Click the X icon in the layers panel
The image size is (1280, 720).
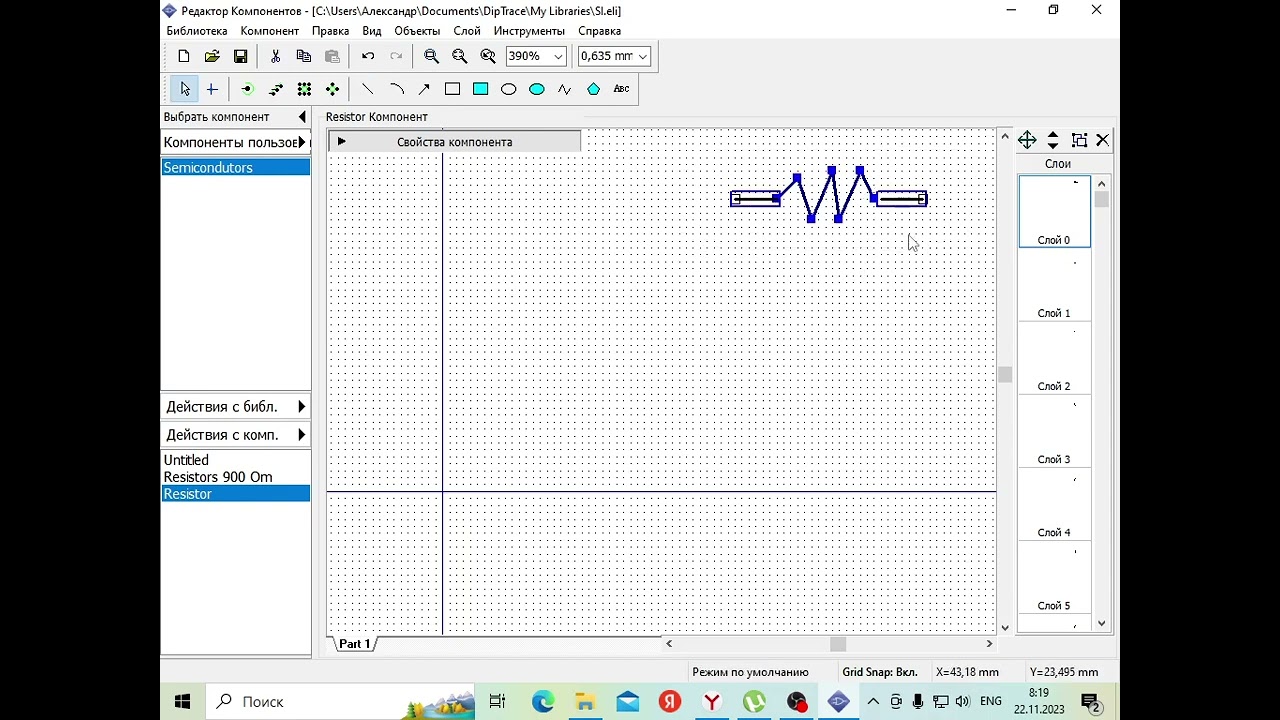tap(1102, 140)
